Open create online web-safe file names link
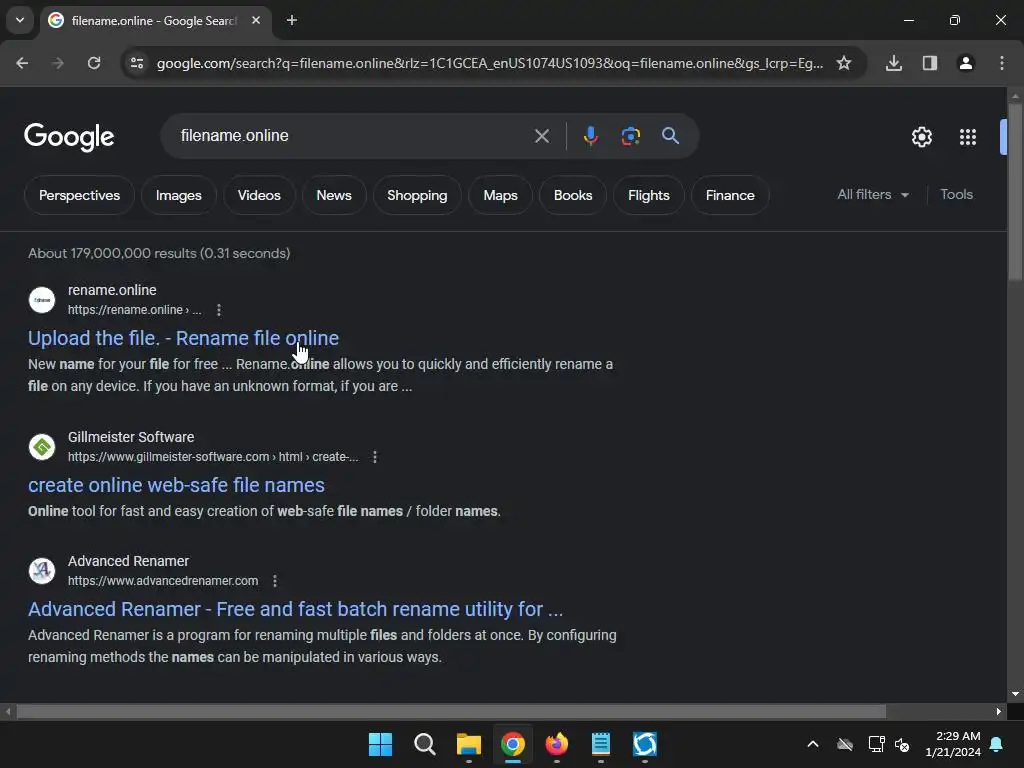The height and width of the screenshot is (768, 1024). (176, 485)
